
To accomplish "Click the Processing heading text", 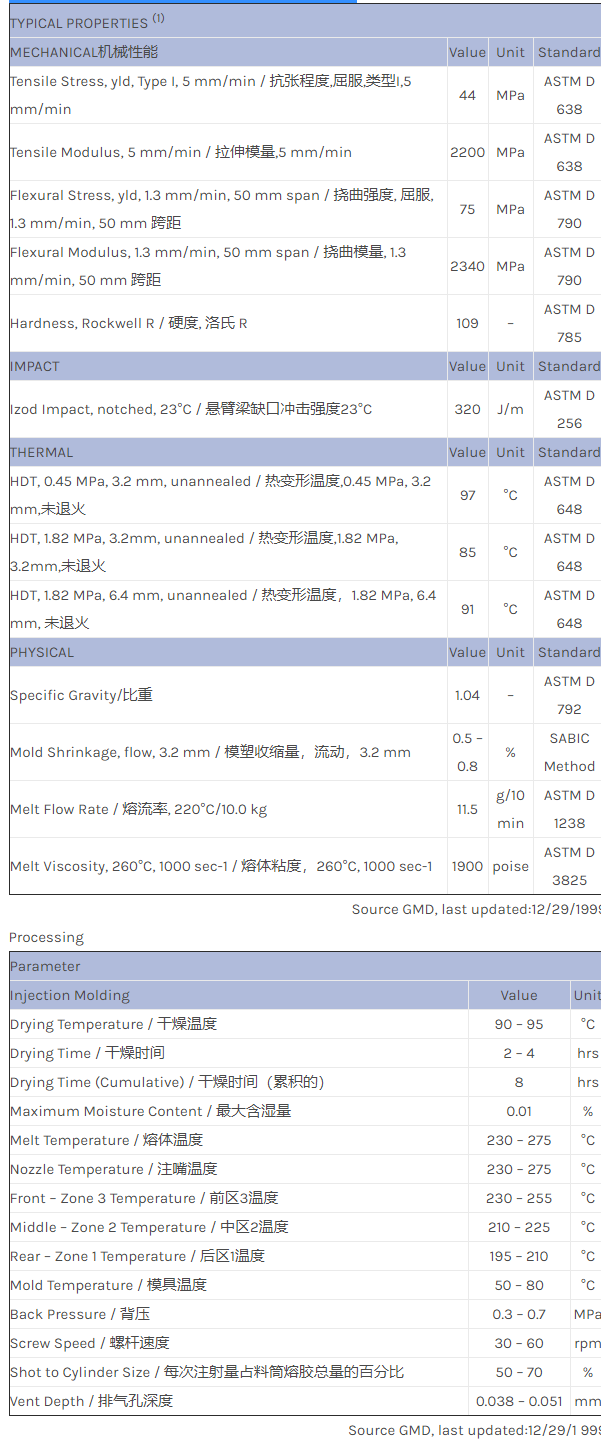I will point(46,937).
